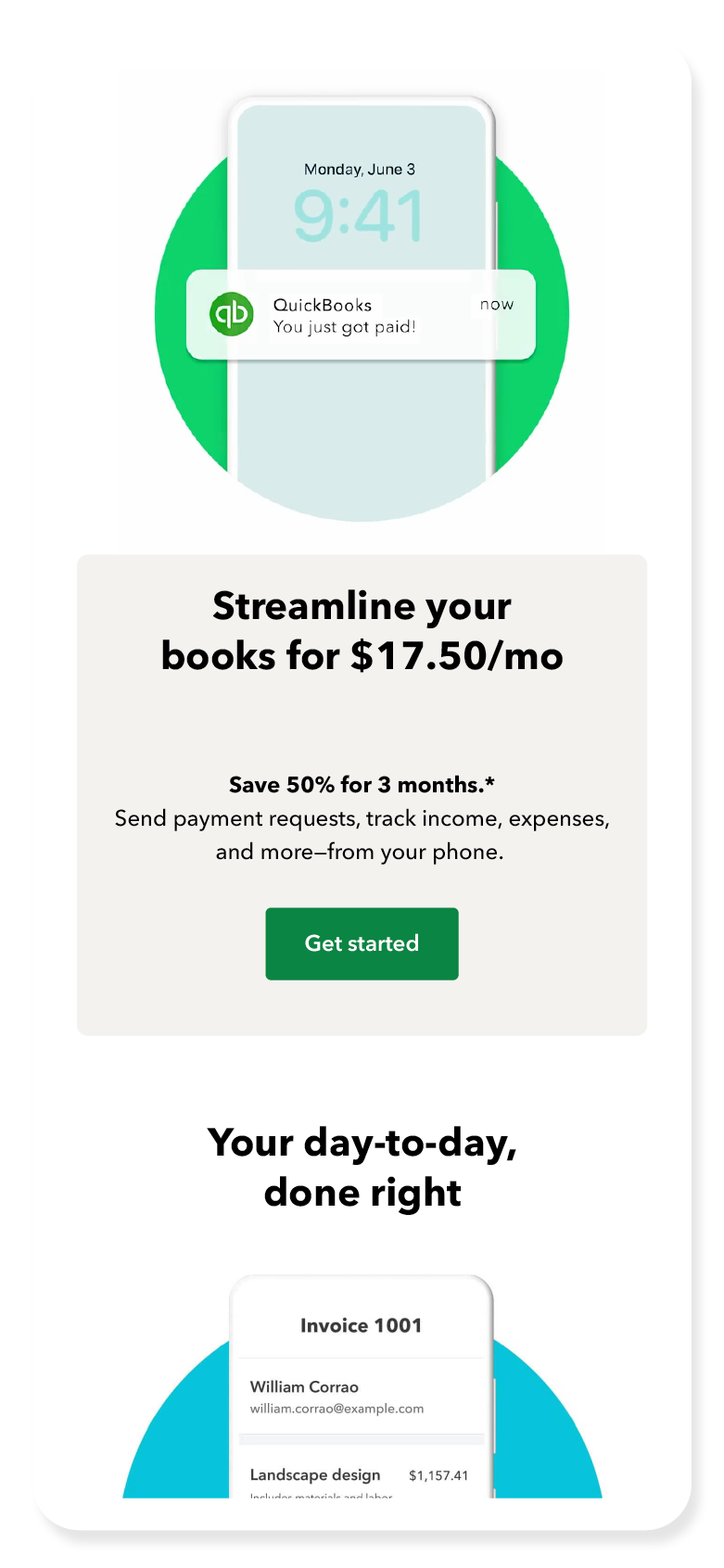
Task: Click the william.corrao@example.com email address
Action: [337, 1409]
